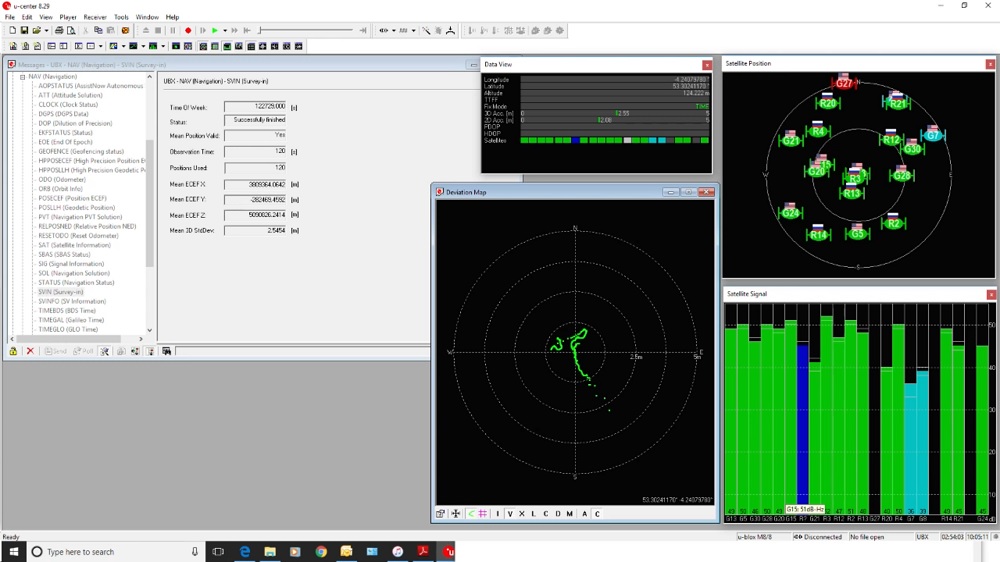Click the Send button in Messages toolbar
This screenshot has height=562, width=1000.
click(55, 351)
